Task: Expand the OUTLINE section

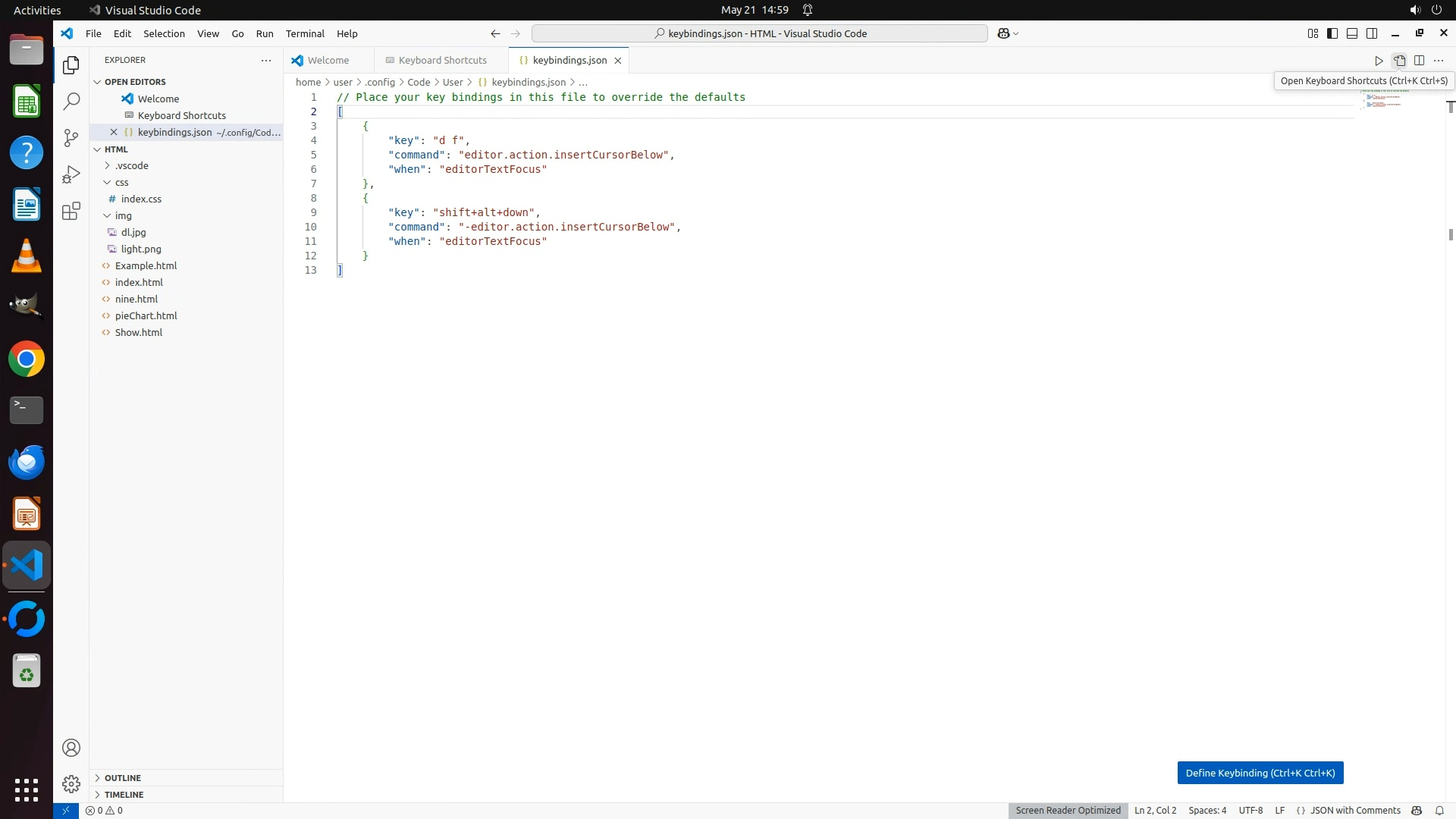Action: (x=122, y=778)
